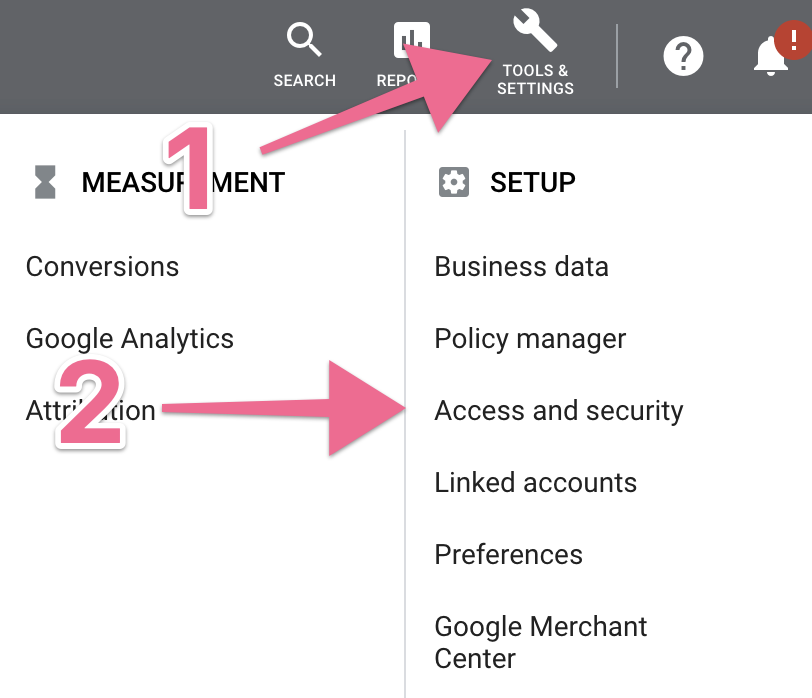The image size is (812, 698).
Task: Click the Search magnifier icon
Action: pyautogui.click(x=304, y=41)
